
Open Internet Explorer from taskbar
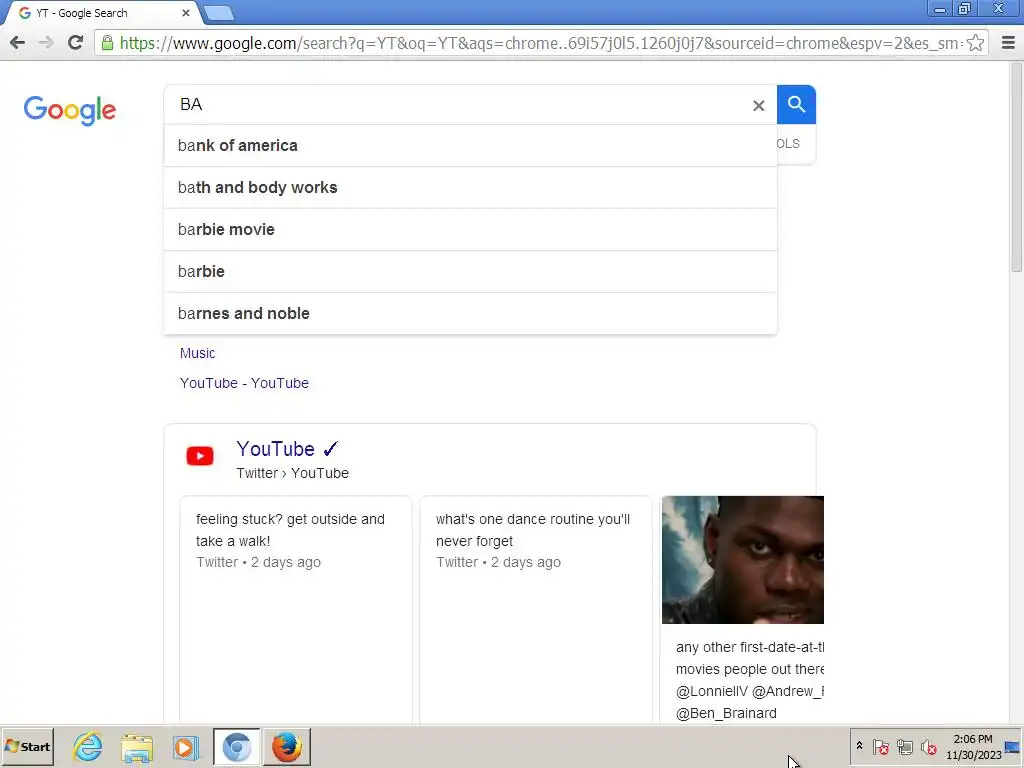tap(88, 746)
